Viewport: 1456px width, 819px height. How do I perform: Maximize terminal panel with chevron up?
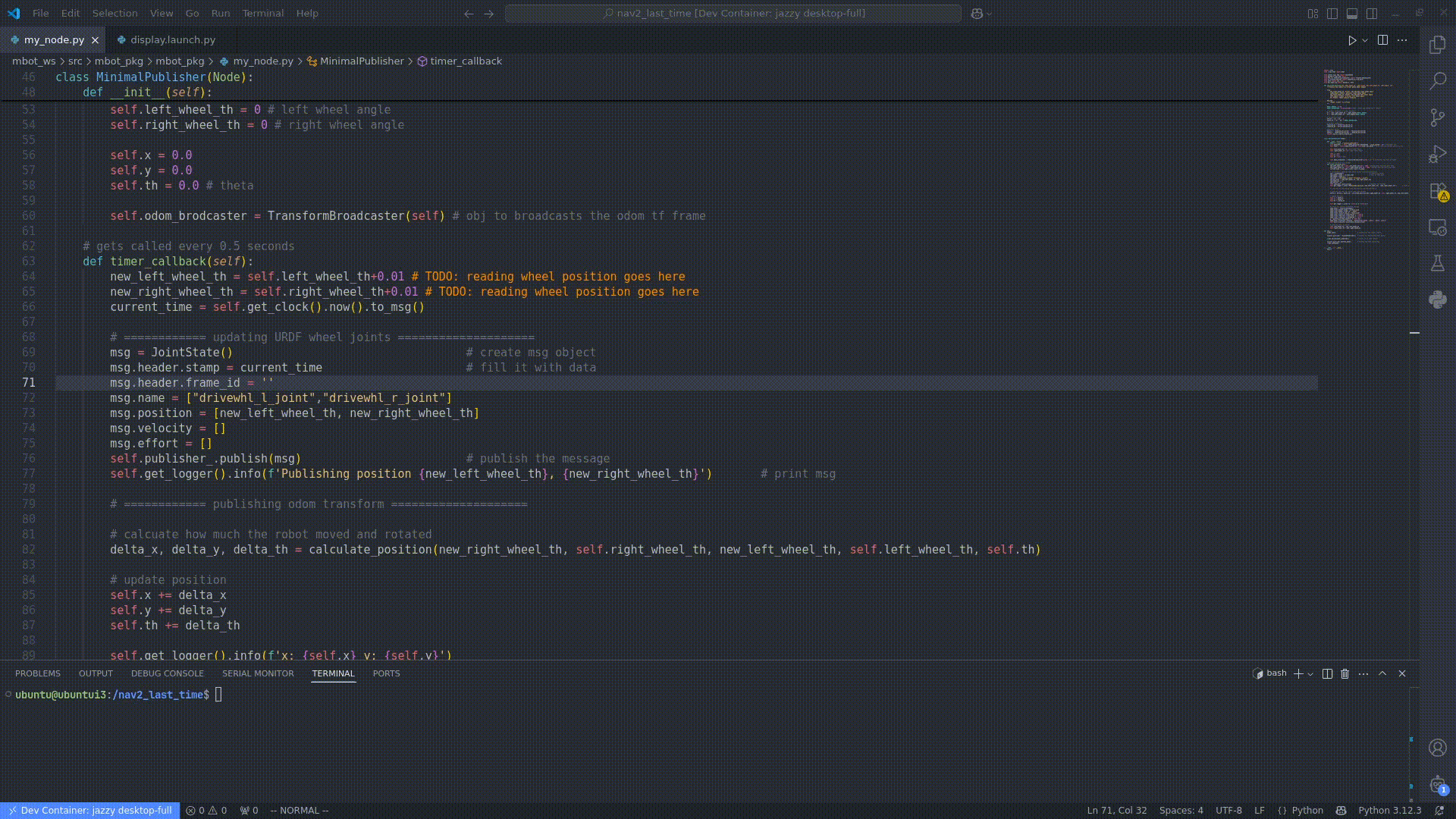(1382, 673)
